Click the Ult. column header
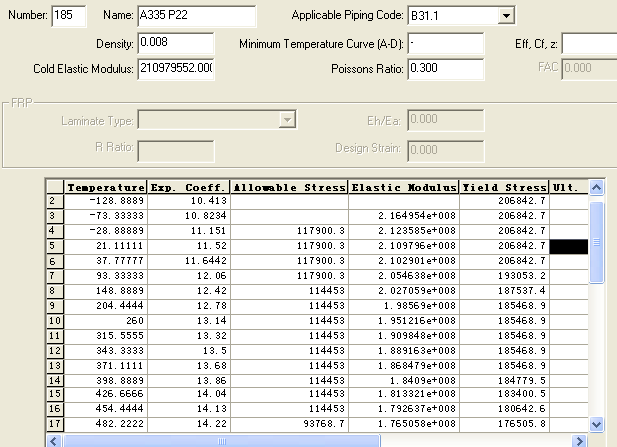The image size is (617, 447). [569, 187]
